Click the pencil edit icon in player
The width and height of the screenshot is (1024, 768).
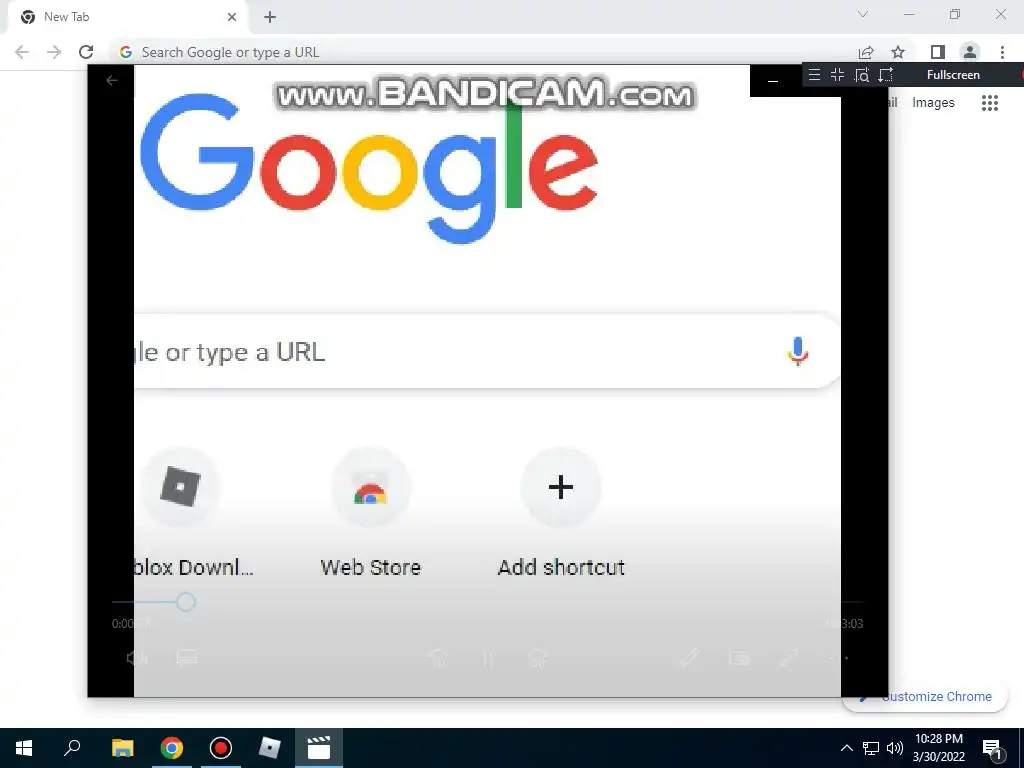click(x=690, y=658)
